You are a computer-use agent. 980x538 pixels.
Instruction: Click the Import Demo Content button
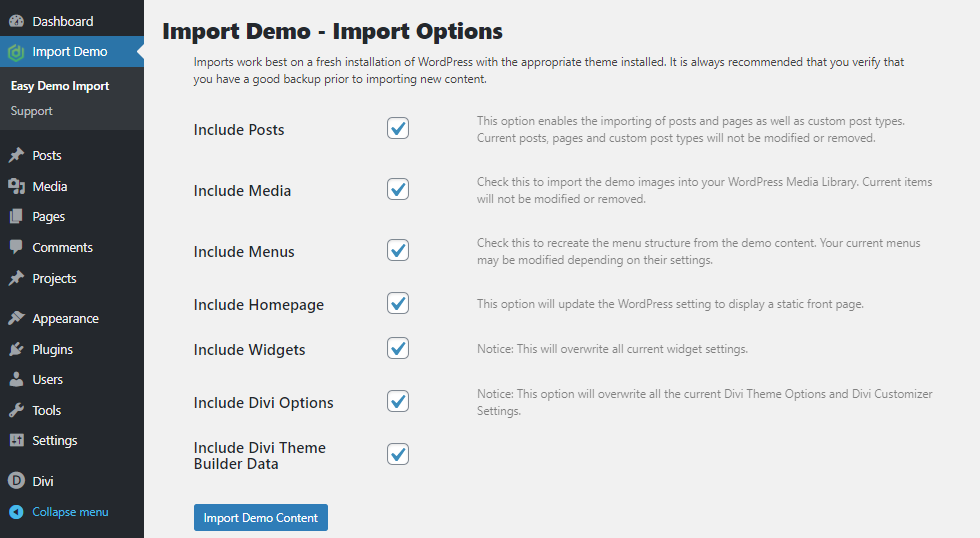pos(260,518)
